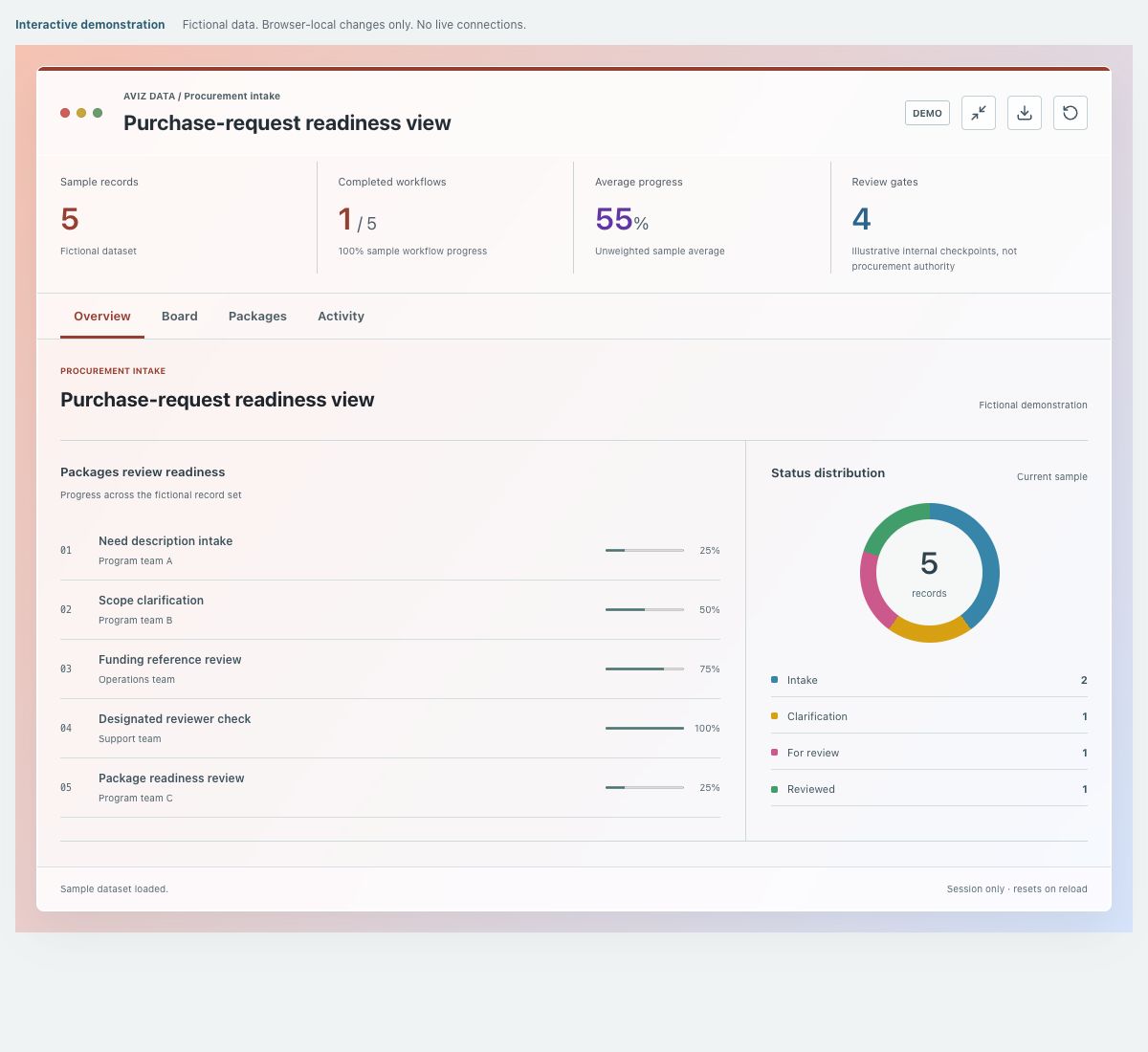Click the For review legend pink swatch
Viewport: 1148px width, 1052px height.
click(x=775, y=753)
